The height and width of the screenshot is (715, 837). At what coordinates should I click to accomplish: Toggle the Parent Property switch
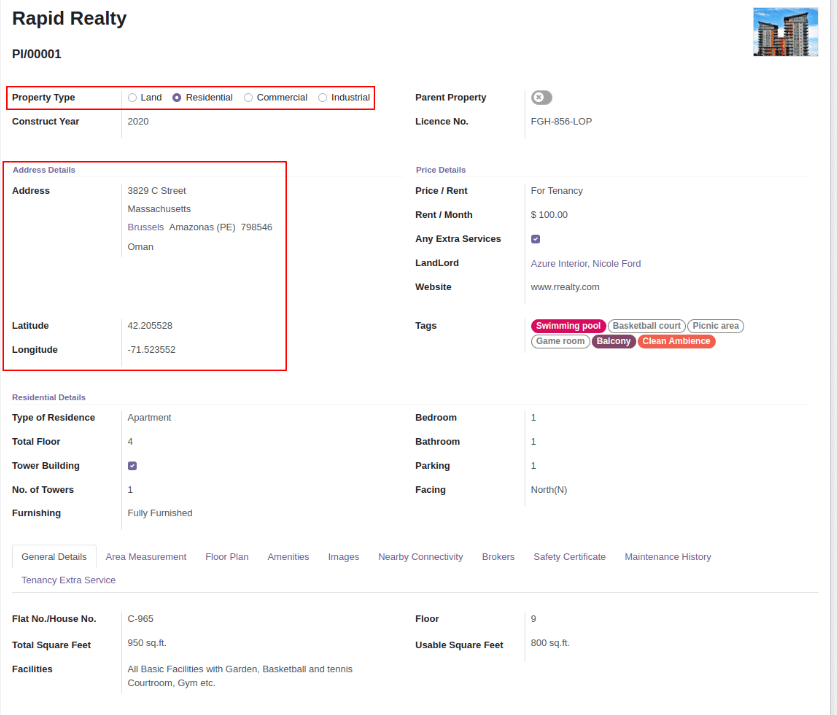(x=541, y=97)
